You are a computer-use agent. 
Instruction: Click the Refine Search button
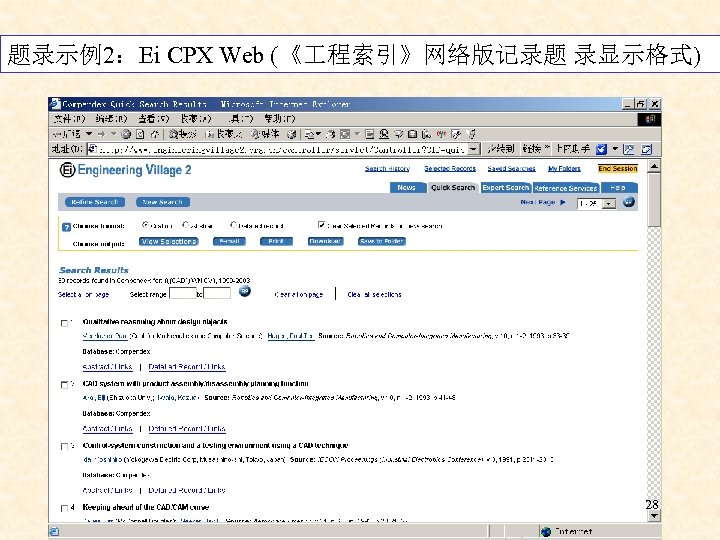pos(95,202)
